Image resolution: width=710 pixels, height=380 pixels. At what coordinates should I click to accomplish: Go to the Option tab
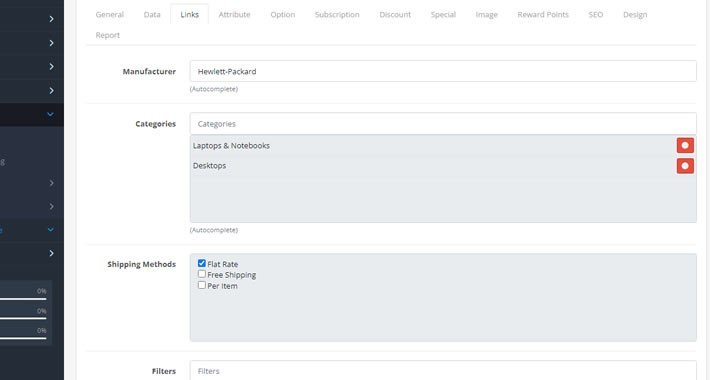coord(283,14)
